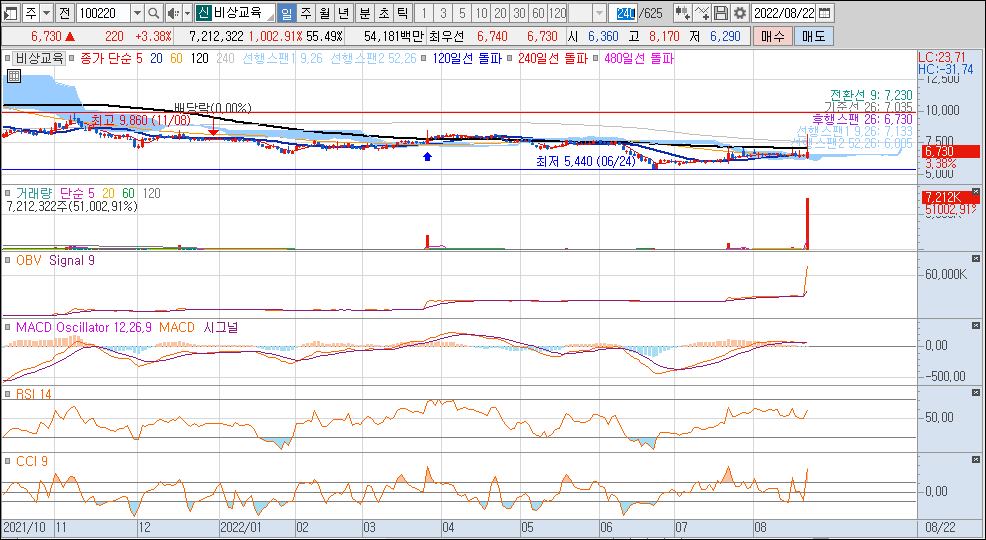The image size is (986, 540).
Task: Click the magnifier stock search icon
Action: [x=153, y=13]
